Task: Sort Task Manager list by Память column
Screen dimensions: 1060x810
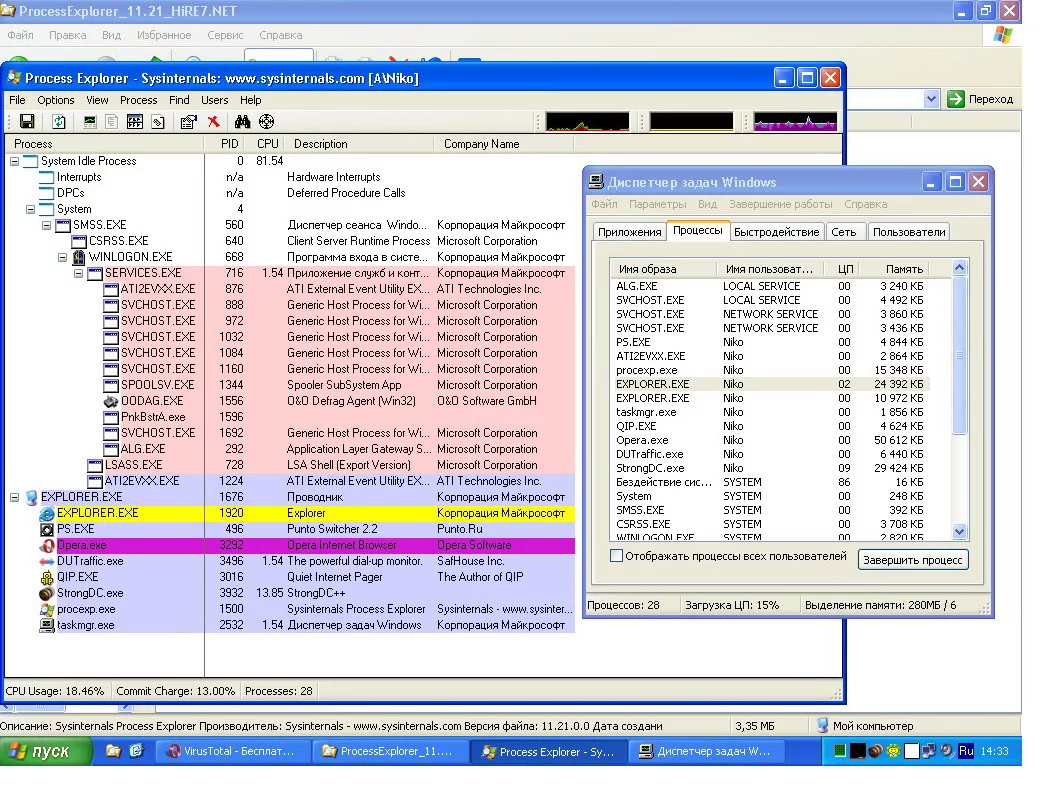Action: 903,269
